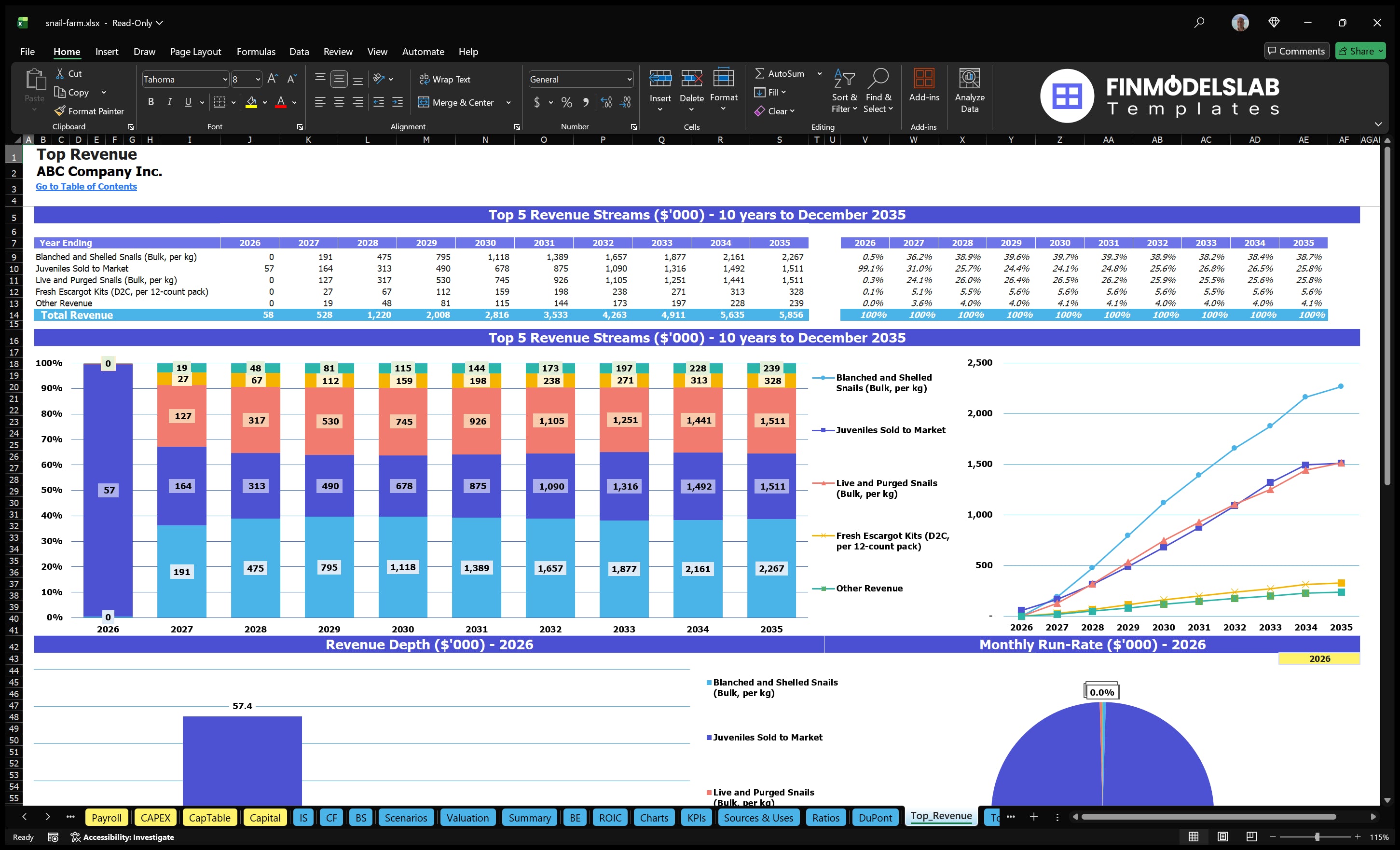The image size is (1400, 850).
Task: Follow the Go to Table of Contents link
Action: [86, 186]
